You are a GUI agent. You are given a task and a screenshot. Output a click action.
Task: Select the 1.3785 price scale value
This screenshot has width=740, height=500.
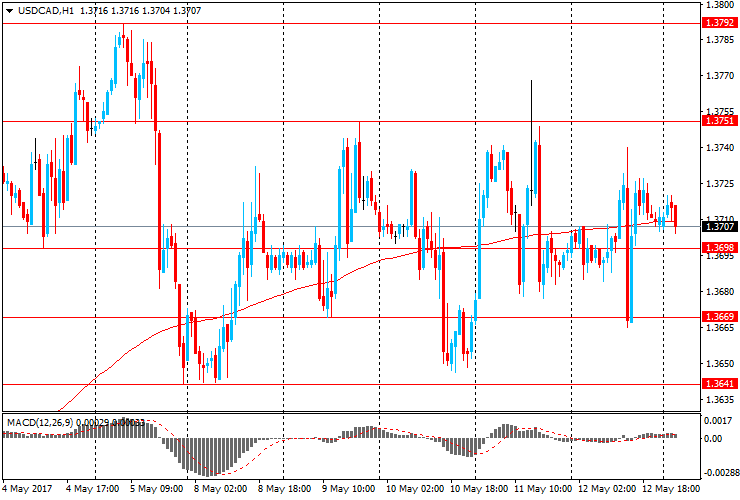click(720, 40)
